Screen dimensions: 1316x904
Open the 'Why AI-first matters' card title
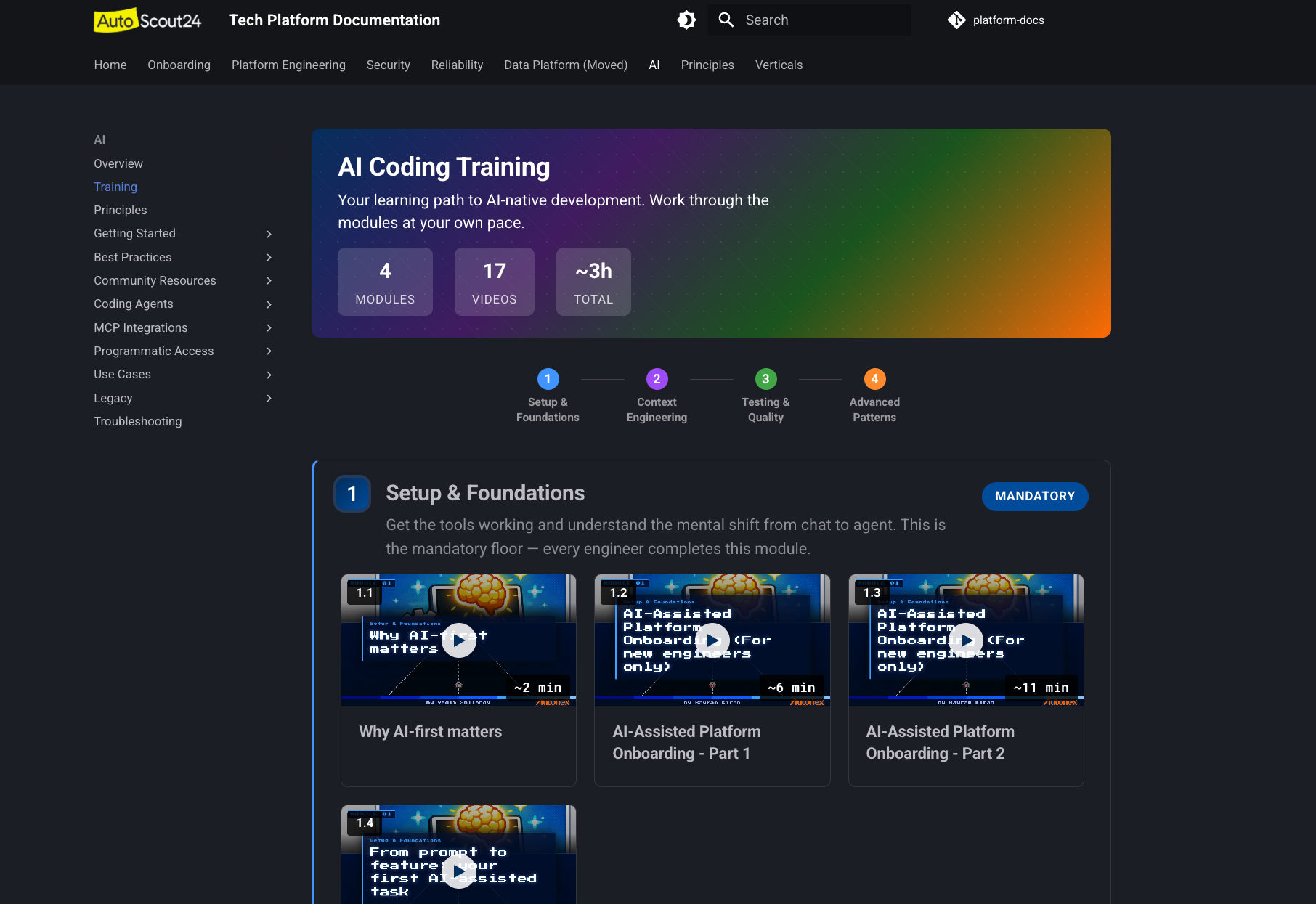431,731
